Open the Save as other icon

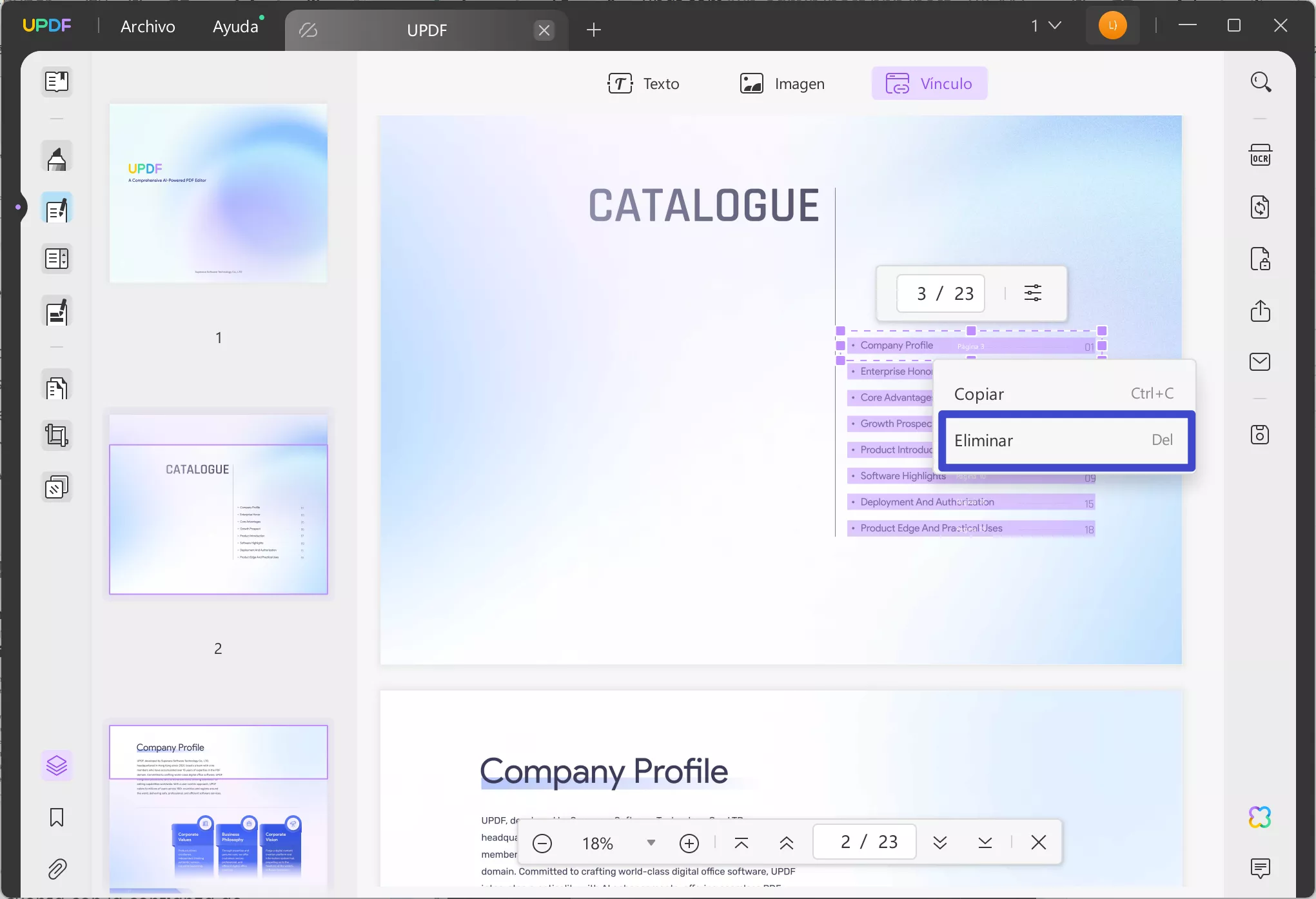(x=1261, y=435)
